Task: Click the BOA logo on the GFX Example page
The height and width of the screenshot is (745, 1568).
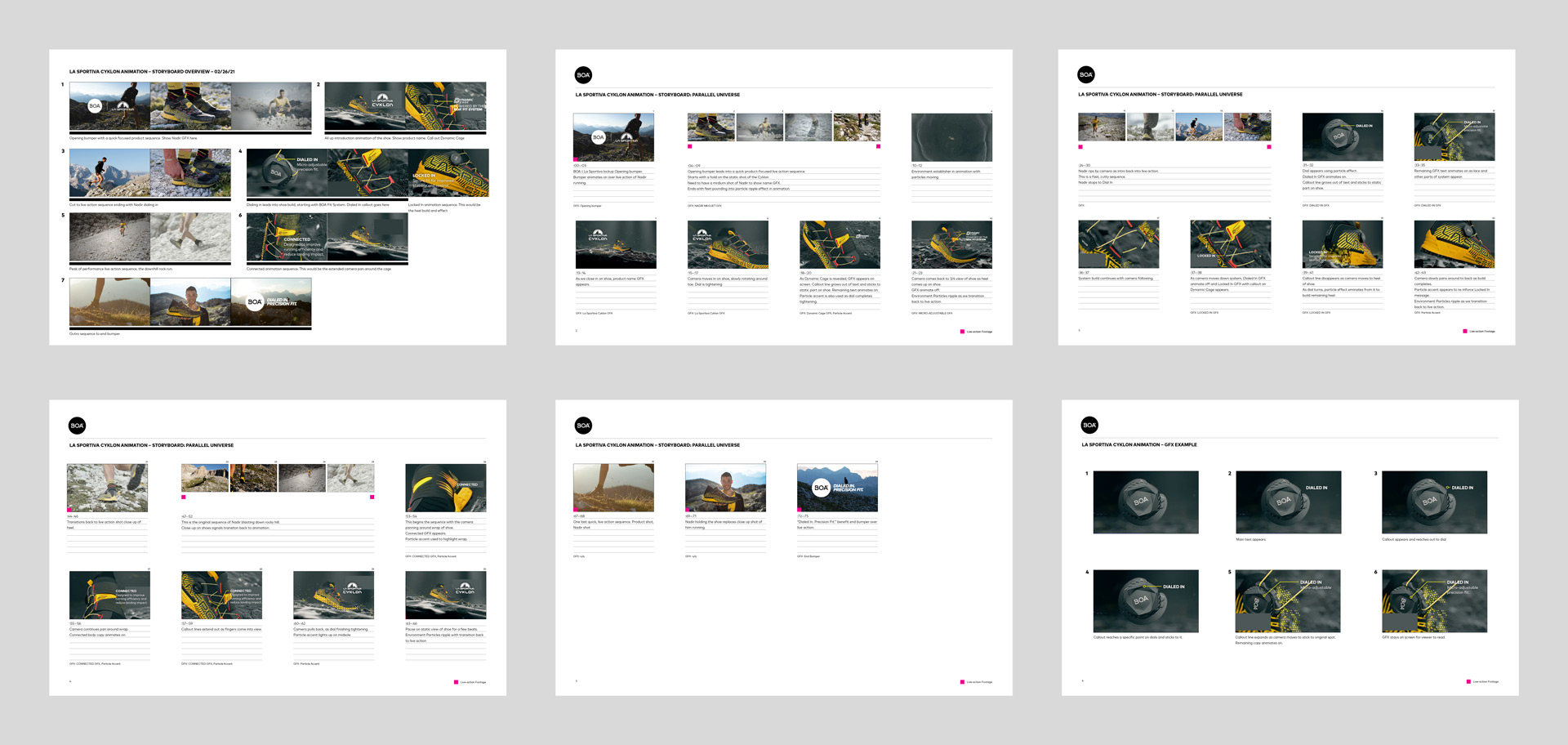Action: 1089,425
